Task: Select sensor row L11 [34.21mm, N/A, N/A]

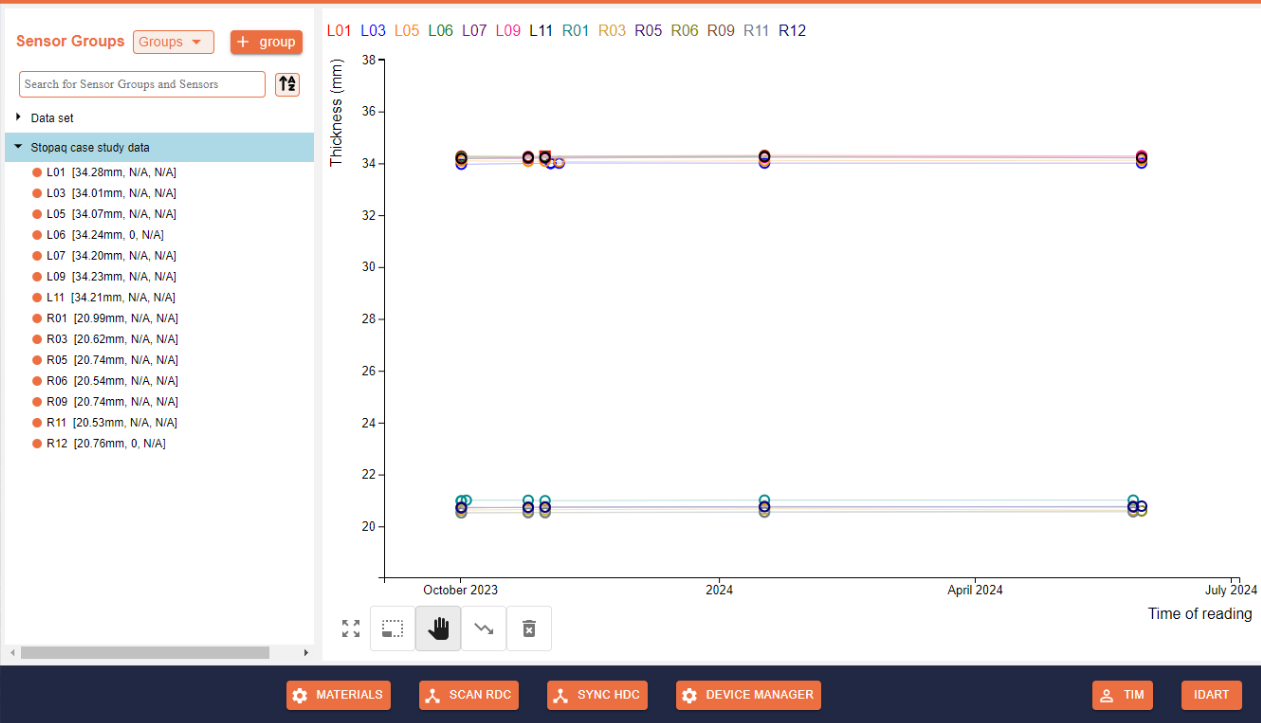Action: point(111,297)
